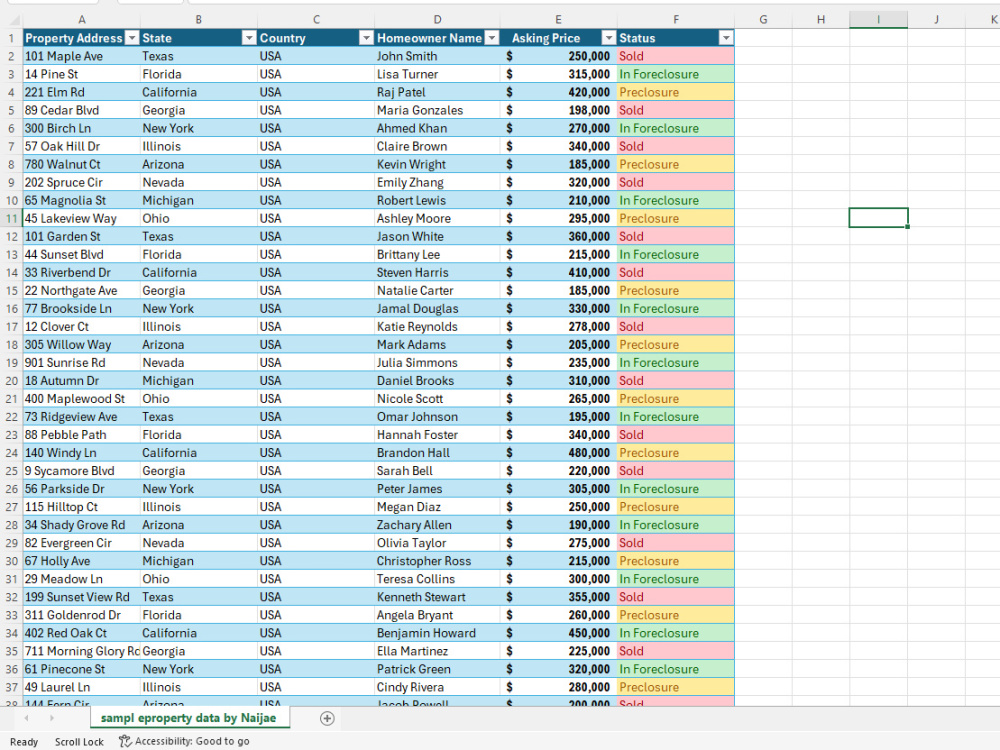Select cell 'Peter James'
The width and height of the screenshot is (1000, 750).
437,489
